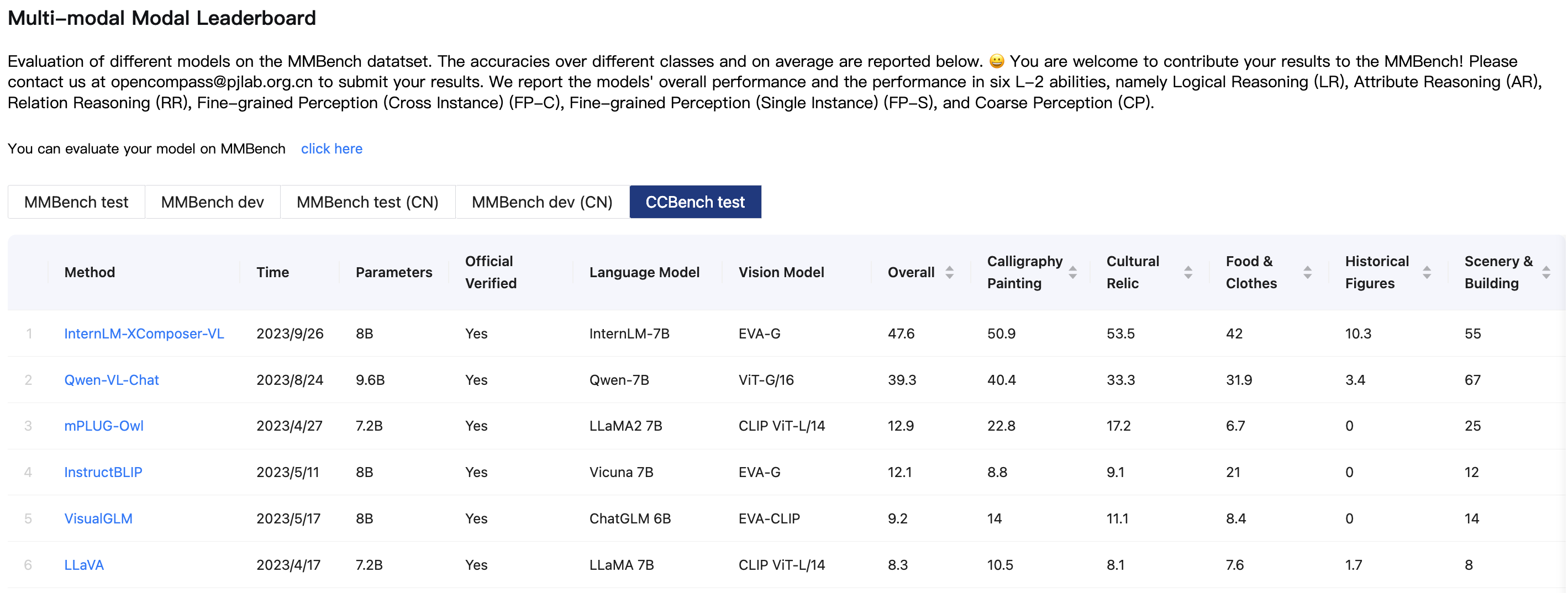This screenshot has height=593, width=1568.
Task: Open the InternLM-XComposer-VL method link
Action: click(x=144, y=333)
